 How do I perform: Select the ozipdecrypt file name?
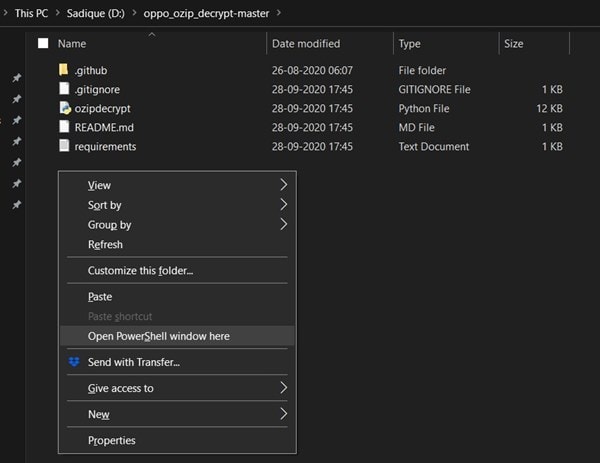click(103, 109)
